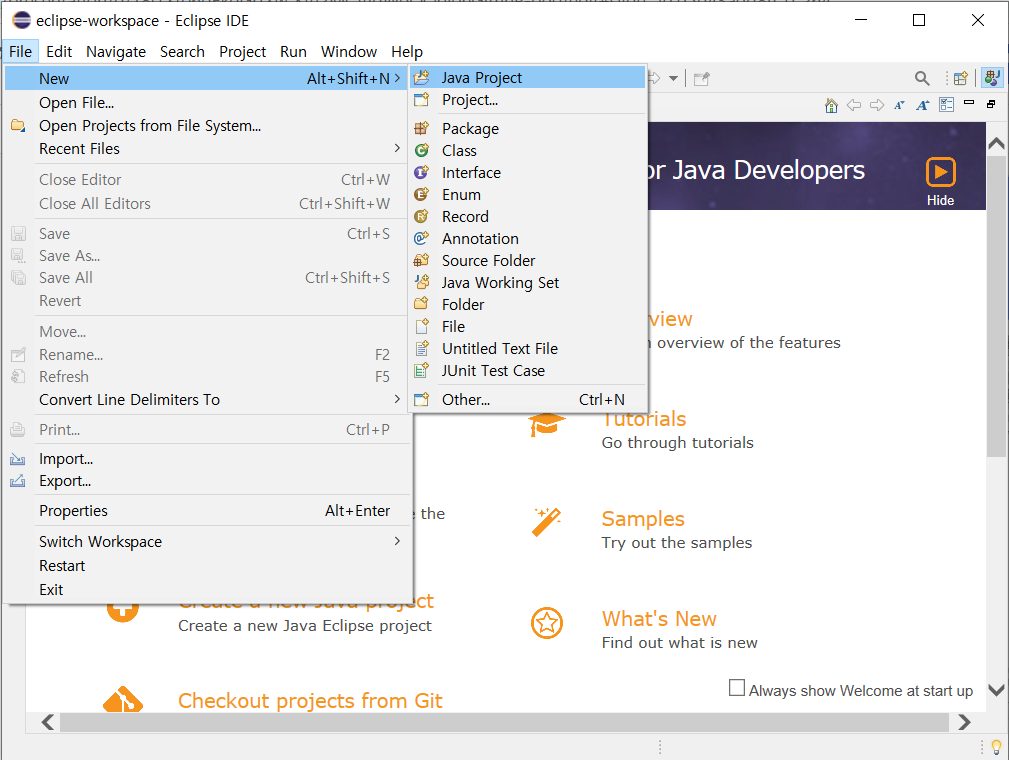Open the Project menu

click(x=242, y=51)
